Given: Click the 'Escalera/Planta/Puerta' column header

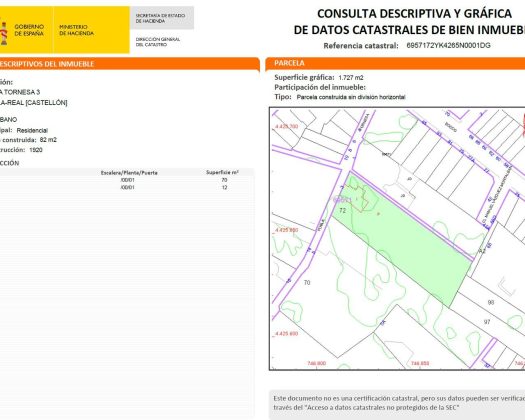Looking at the screenshot, I should pos(129,173).
